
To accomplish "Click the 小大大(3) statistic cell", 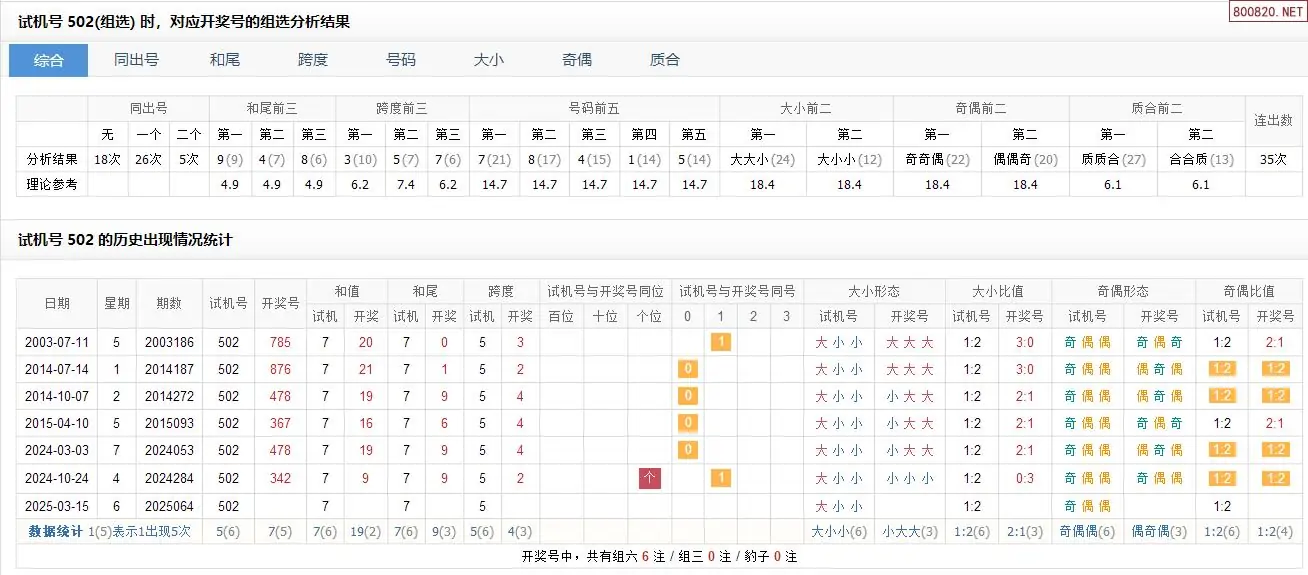I will pyautogui.click(x=909, y=531).
